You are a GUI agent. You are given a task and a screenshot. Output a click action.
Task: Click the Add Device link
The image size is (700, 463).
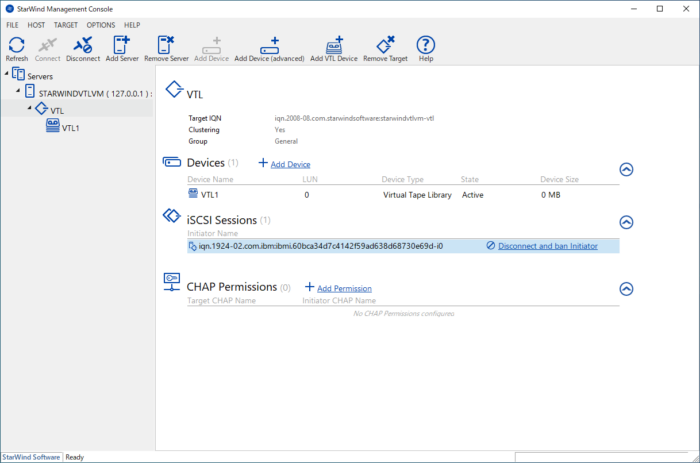click(290, 164)
